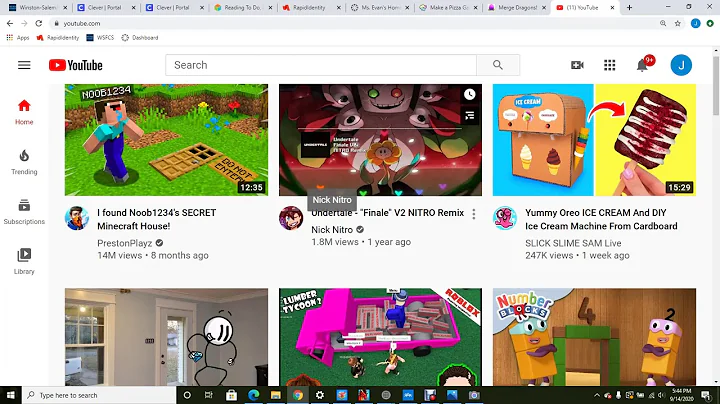
Task: Open Dashboard bookmark
Action: (x=140, y=38)
